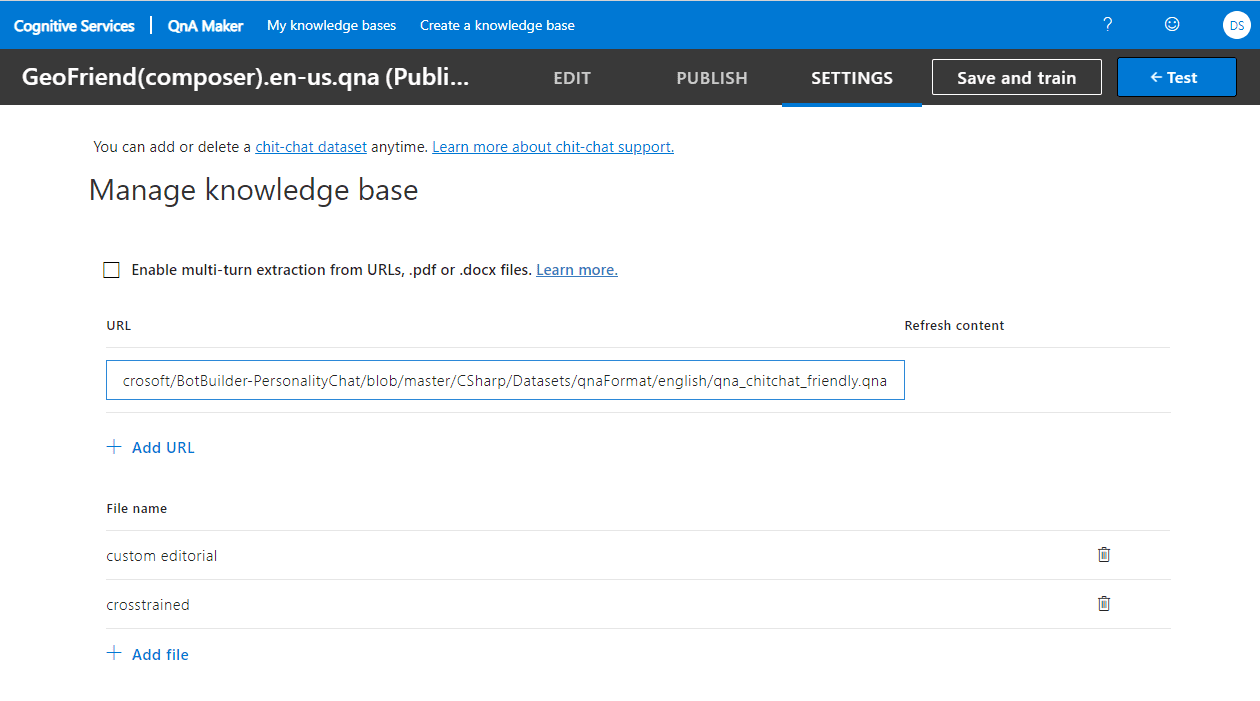Click into the chitchat URL input field
Image resolution: width=1260 pixels, height=701 pixels.
coord(505,381)
